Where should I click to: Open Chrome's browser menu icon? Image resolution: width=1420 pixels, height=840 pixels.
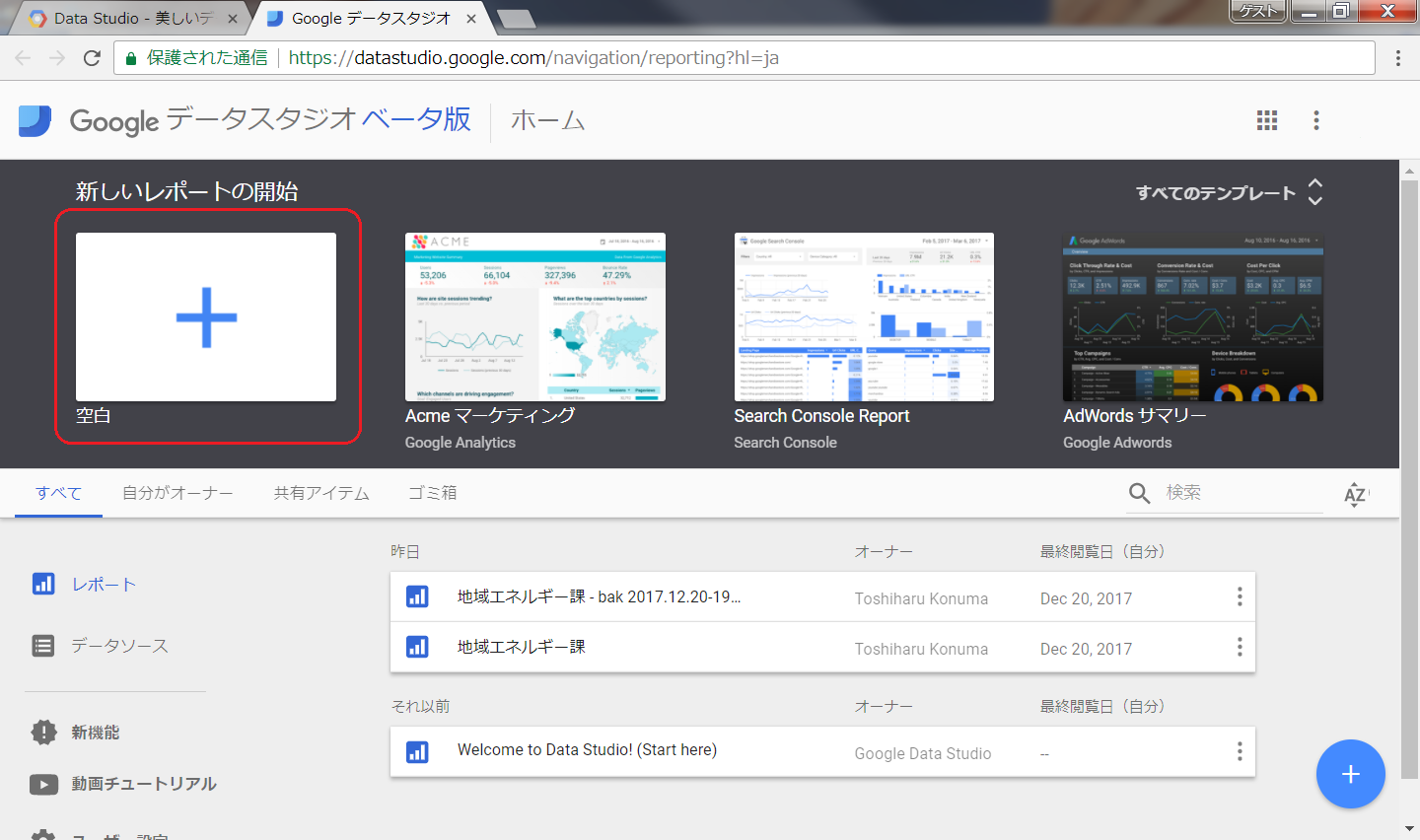(1397, 58)
